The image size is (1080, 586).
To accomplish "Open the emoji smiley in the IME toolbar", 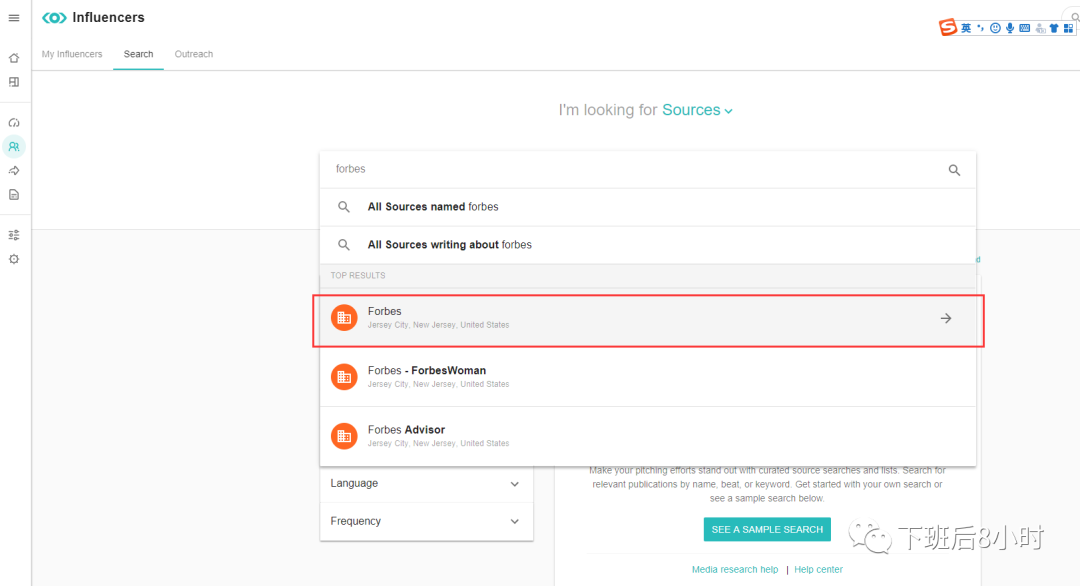I will 995,28.
